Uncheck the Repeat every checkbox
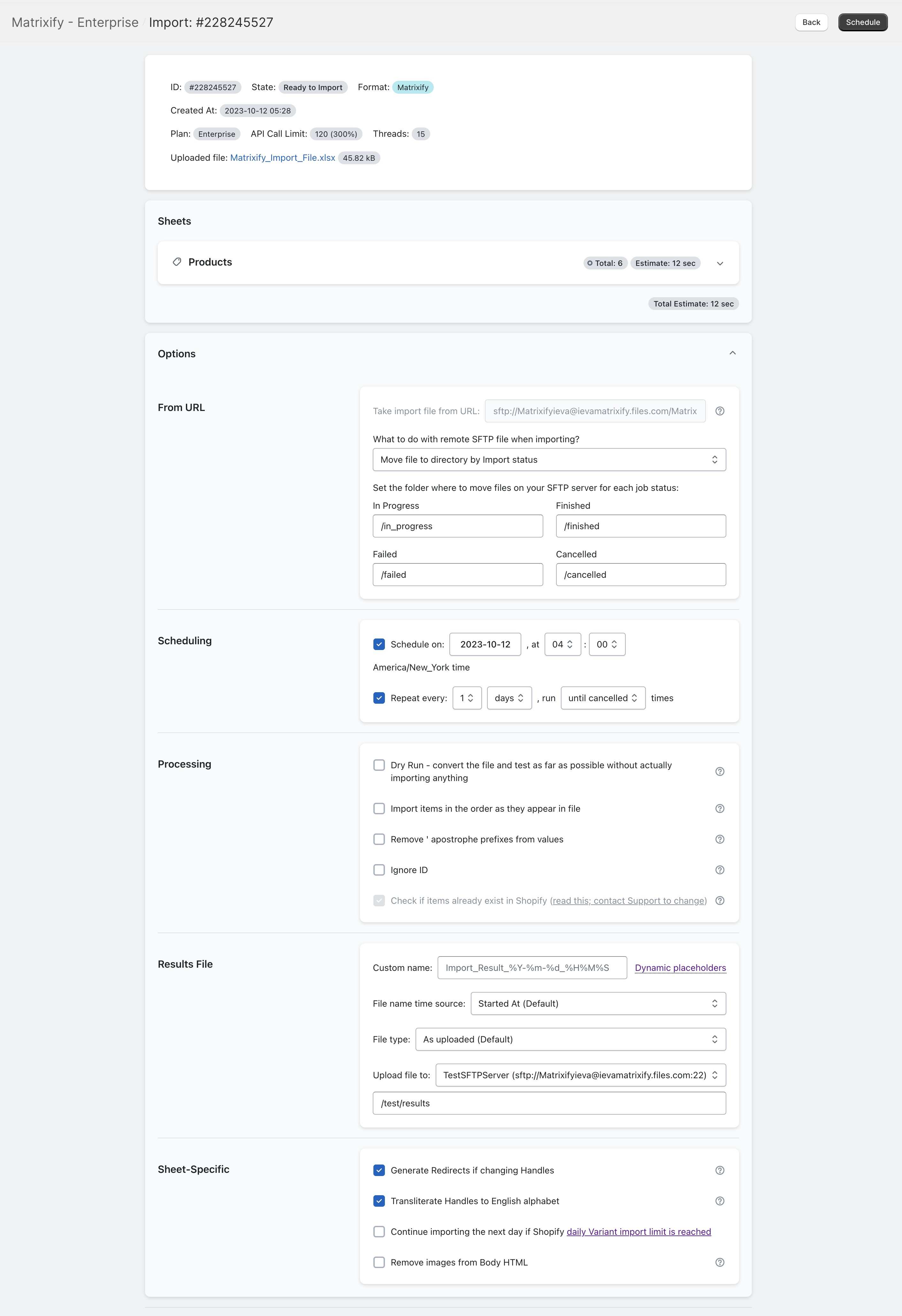This screenshot has height=1316, width=902. coord(379,698)
